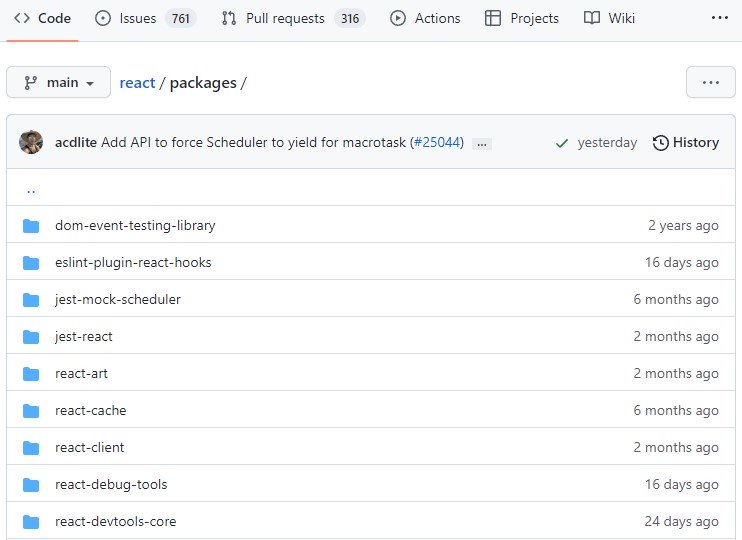Click '2 months ago' for jest-react
The height and width of the screenshot is (540, 742).
[x=676, y=336]
